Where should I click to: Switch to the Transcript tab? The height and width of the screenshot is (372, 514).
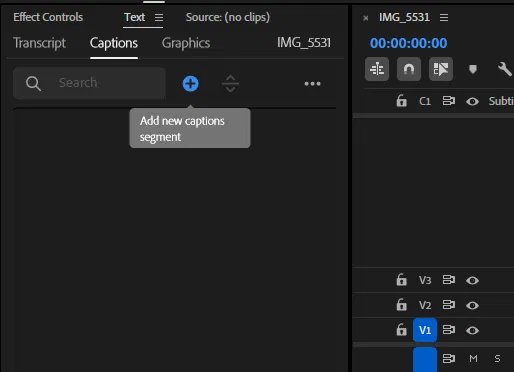(39, 43)
